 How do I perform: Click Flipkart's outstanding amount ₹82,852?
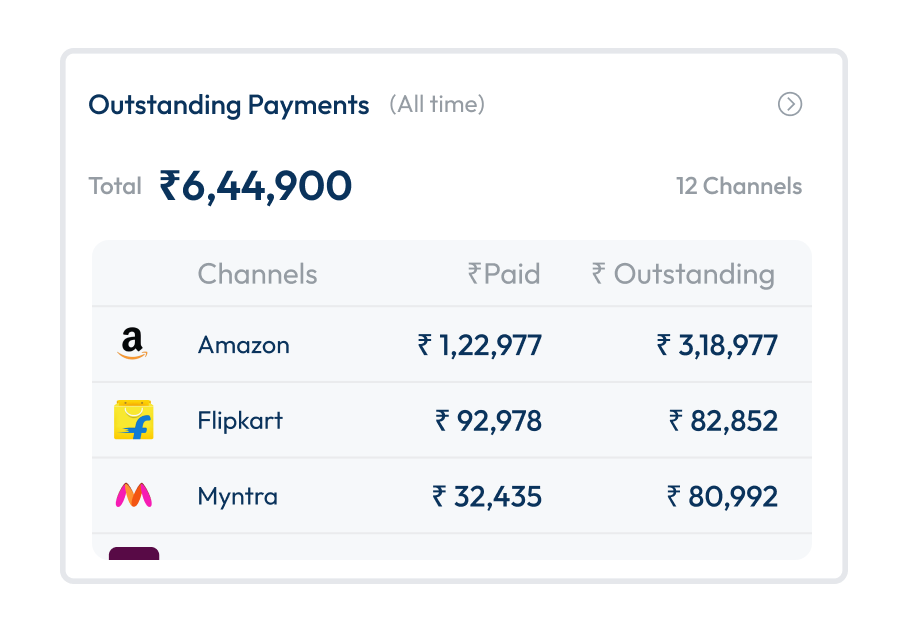click(x=723, y=420)
